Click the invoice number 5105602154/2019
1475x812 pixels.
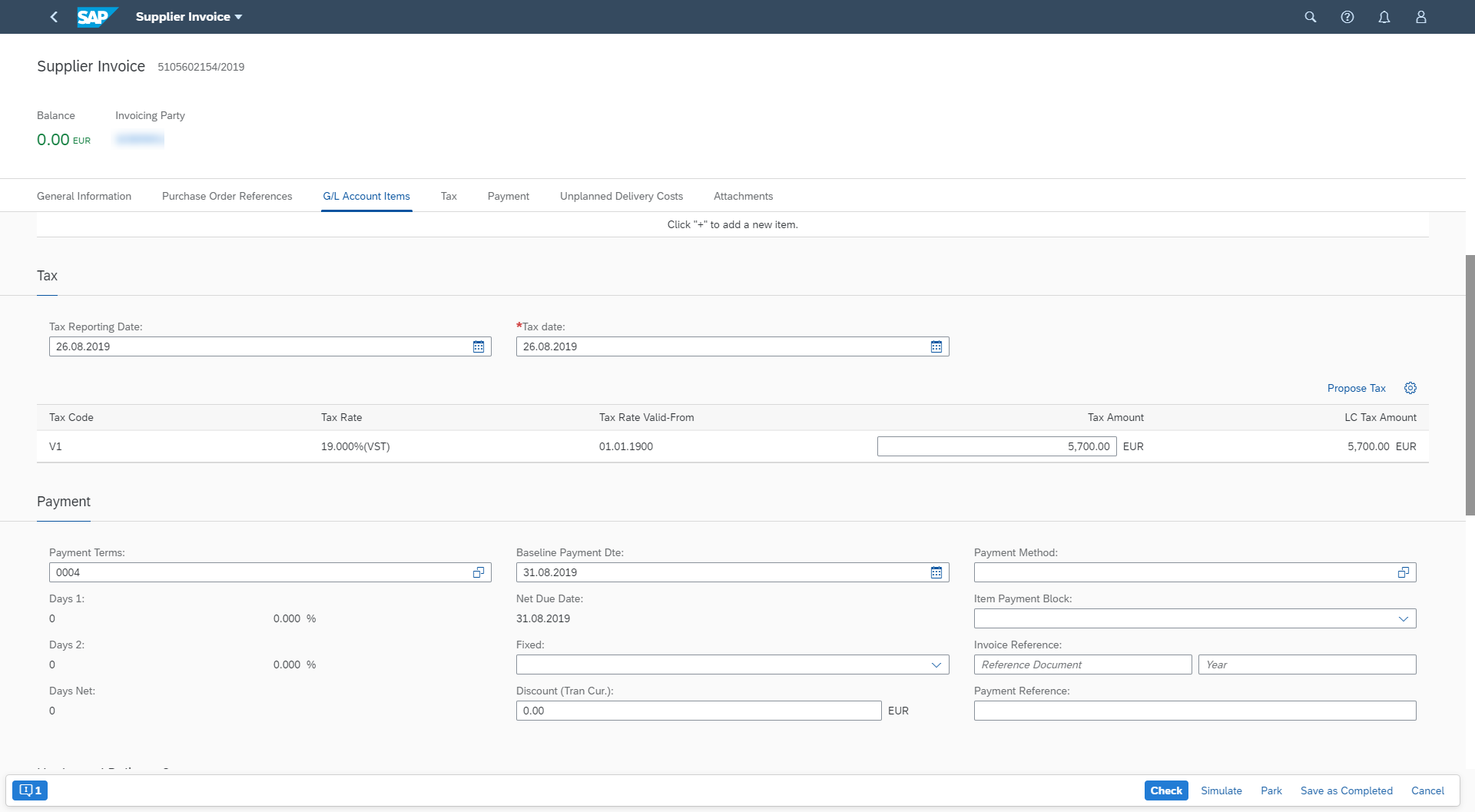click(201, 67)
